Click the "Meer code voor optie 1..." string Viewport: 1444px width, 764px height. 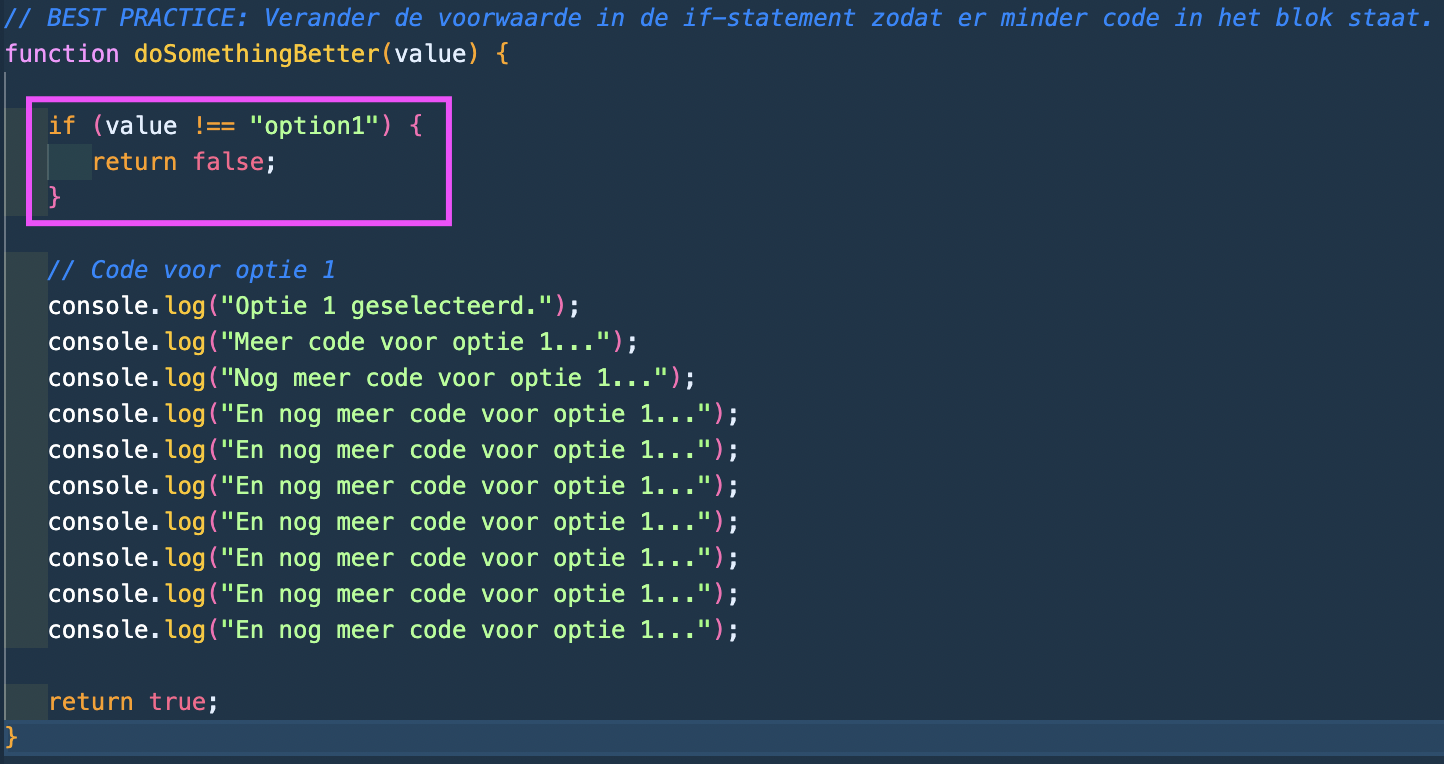pyautogui.click(x=422, y=342)
